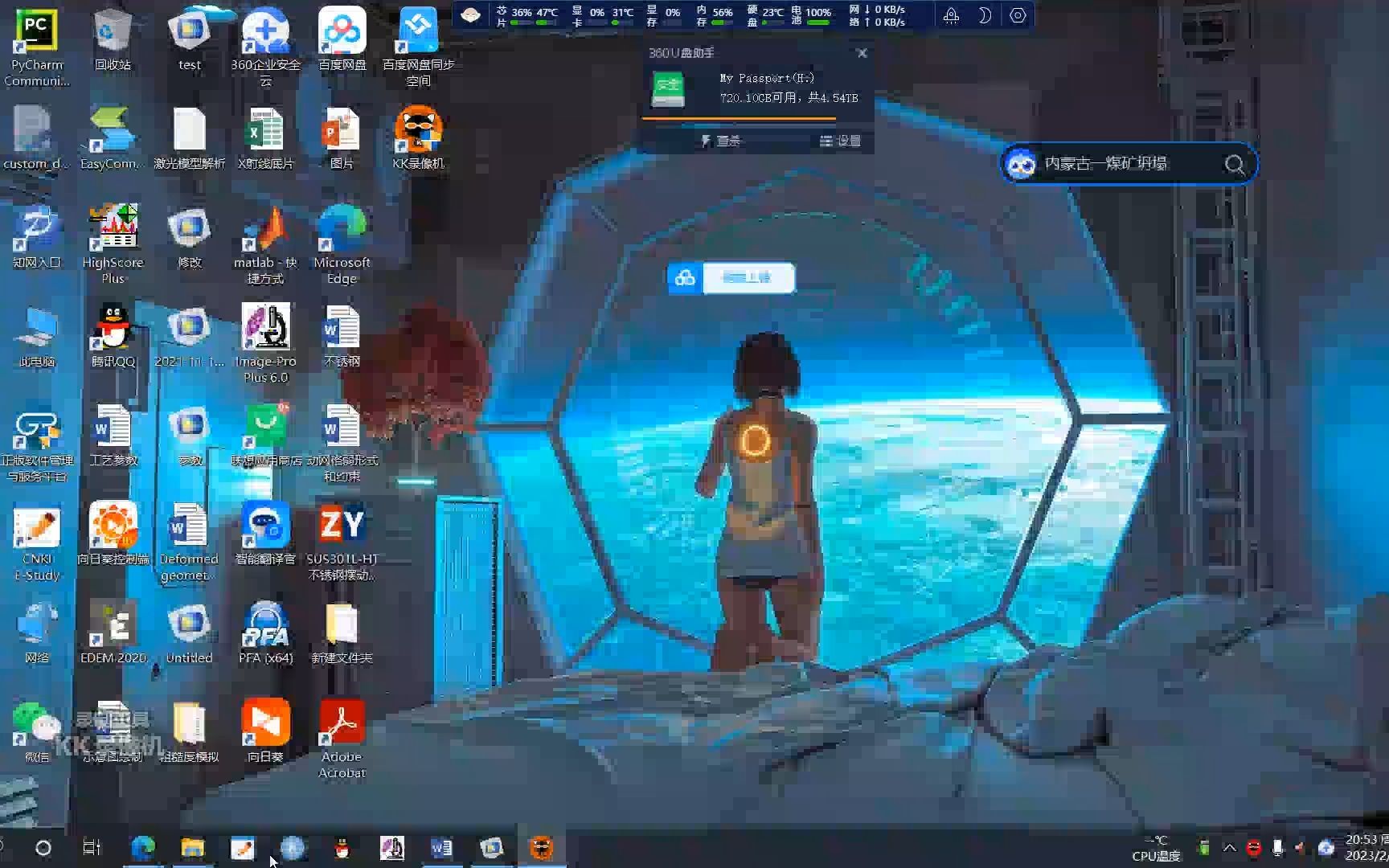
Task: Open 360企业安全云 desktop icon
Action: pyautogui.click(x=265, y=47)
